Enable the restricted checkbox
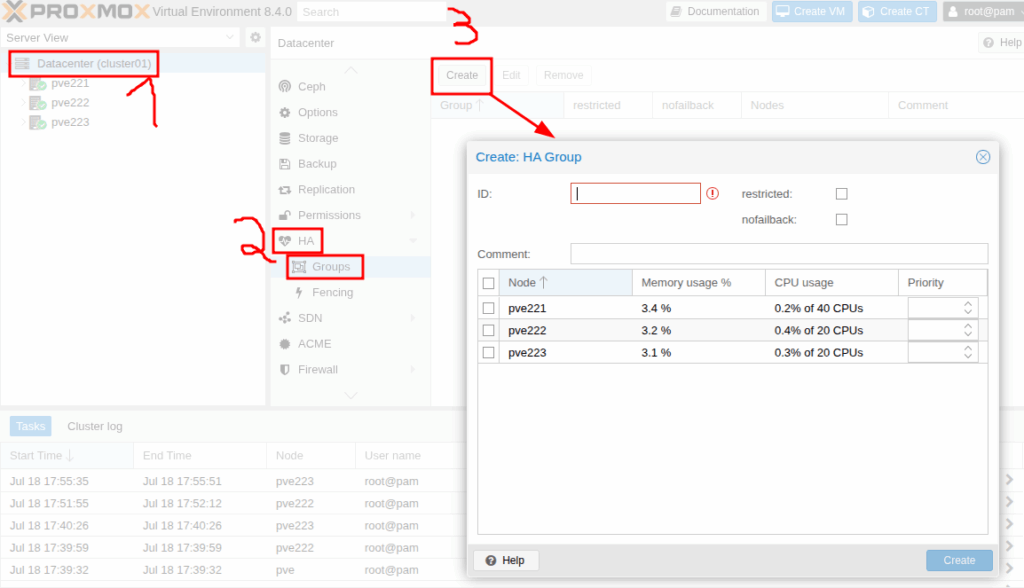 [x=842, y=194]
